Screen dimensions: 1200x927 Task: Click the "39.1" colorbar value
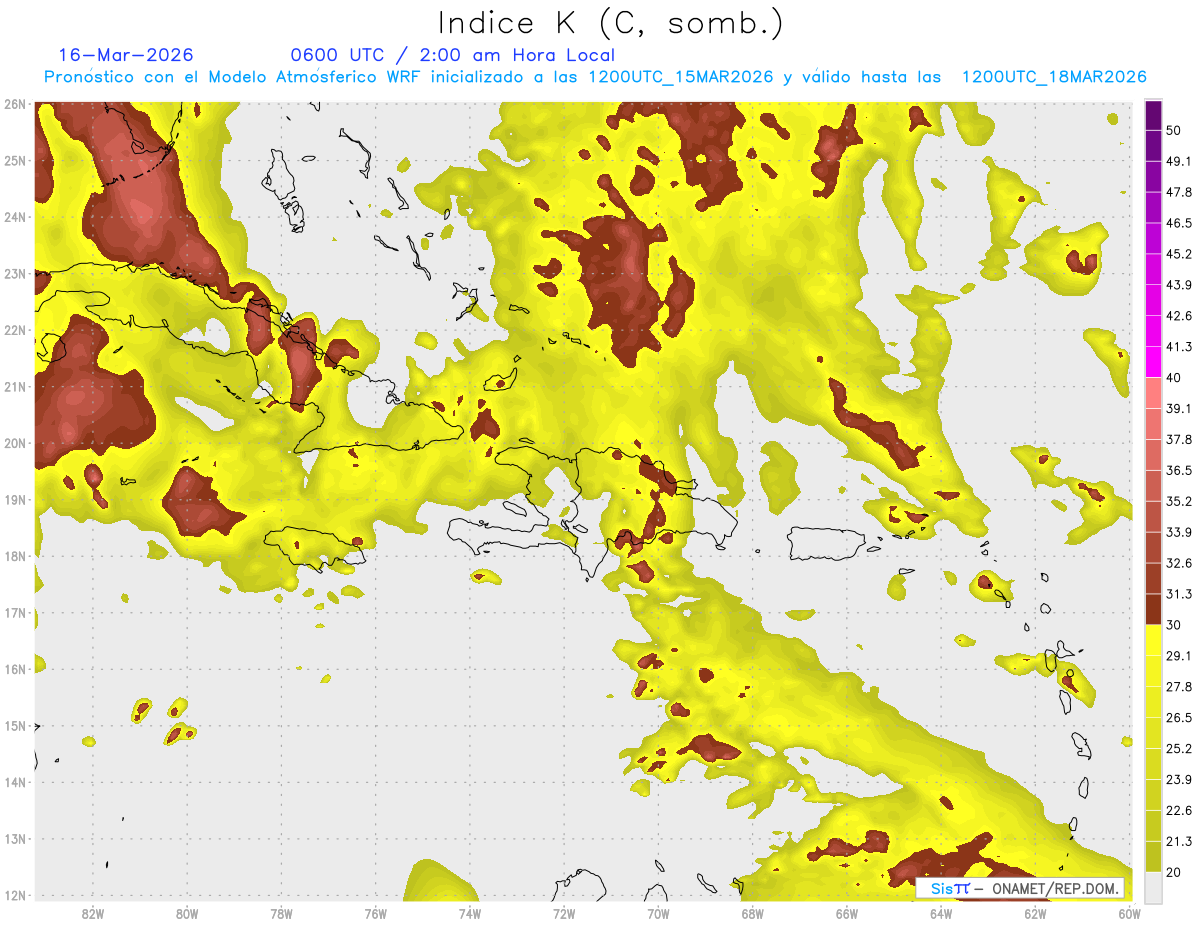pyautogui.click(x=1179, y=408)
